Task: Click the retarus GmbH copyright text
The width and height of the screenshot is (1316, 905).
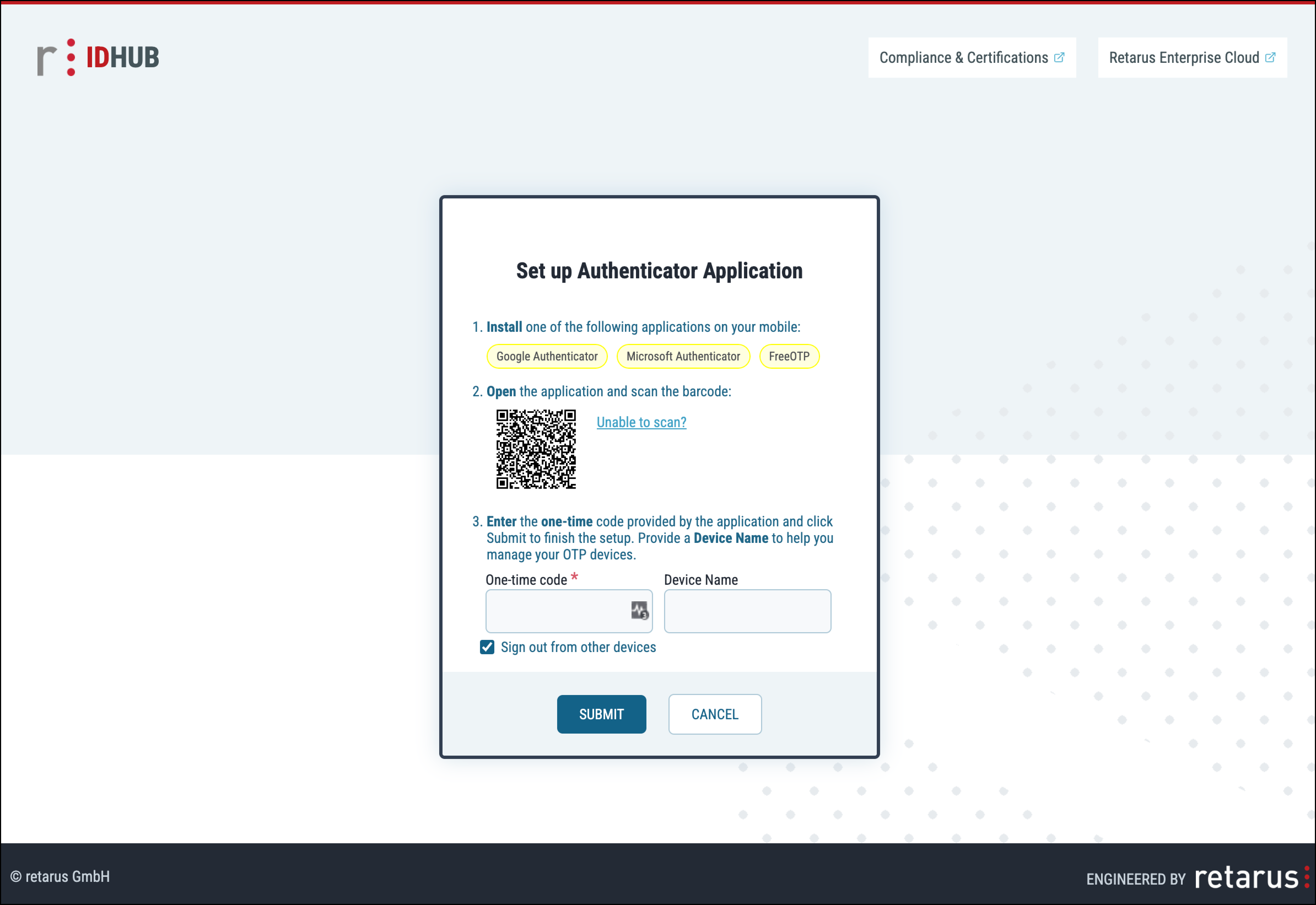Action: (60, 877)
